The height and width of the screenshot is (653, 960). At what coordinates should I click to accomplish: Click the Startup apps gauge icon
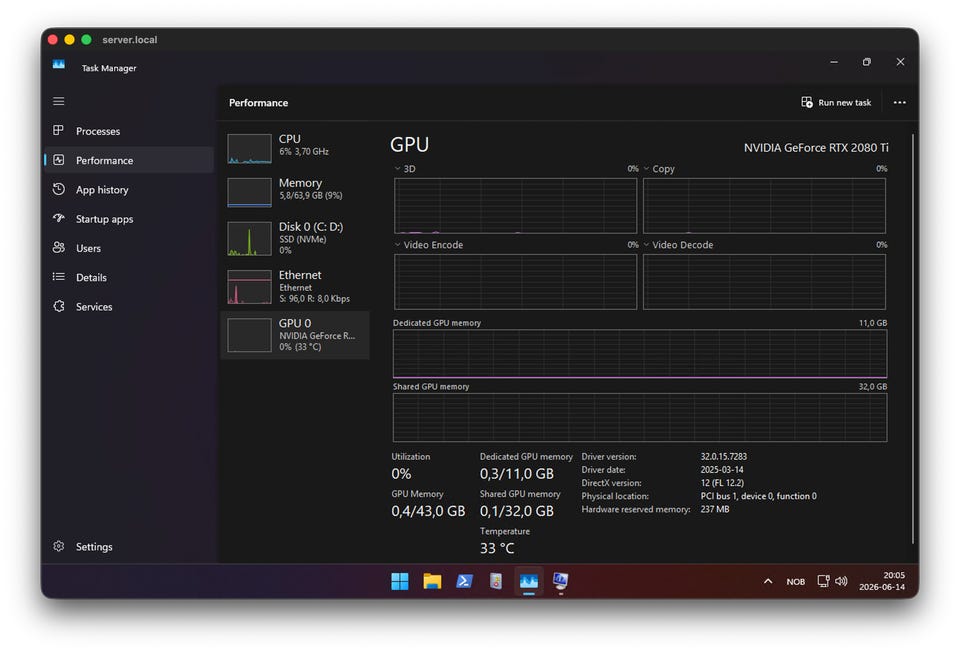(59, 218)
